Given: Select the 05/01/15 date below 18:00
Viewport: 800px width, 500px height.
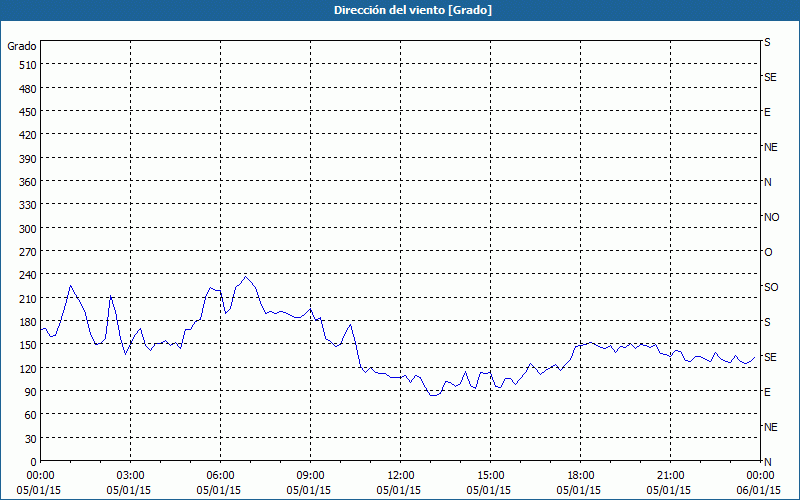Looking at the screenshot, I should (x=579, y=490).
